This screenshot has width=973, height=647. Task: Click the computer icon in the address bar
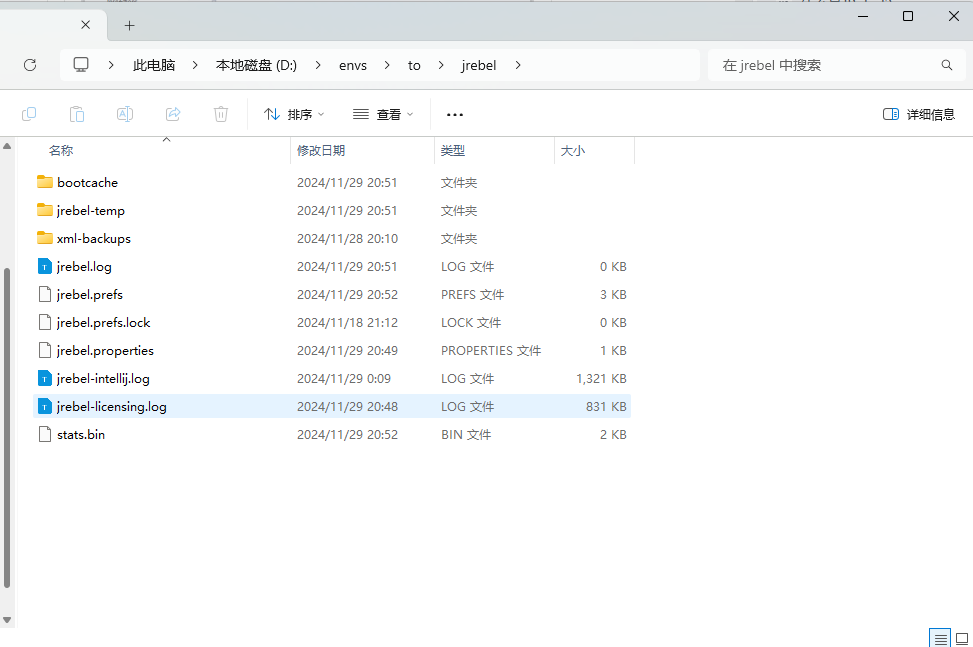[81, 65]
